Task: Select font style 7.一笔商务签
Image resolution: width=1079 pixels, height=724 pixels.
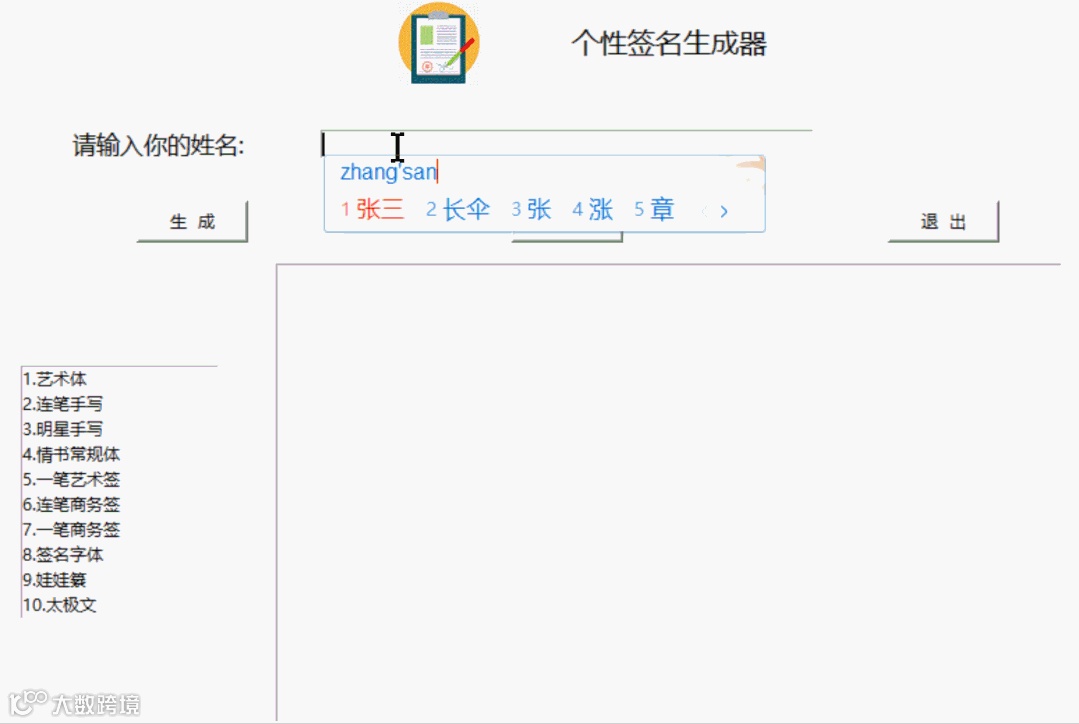Action: point(72,529)
